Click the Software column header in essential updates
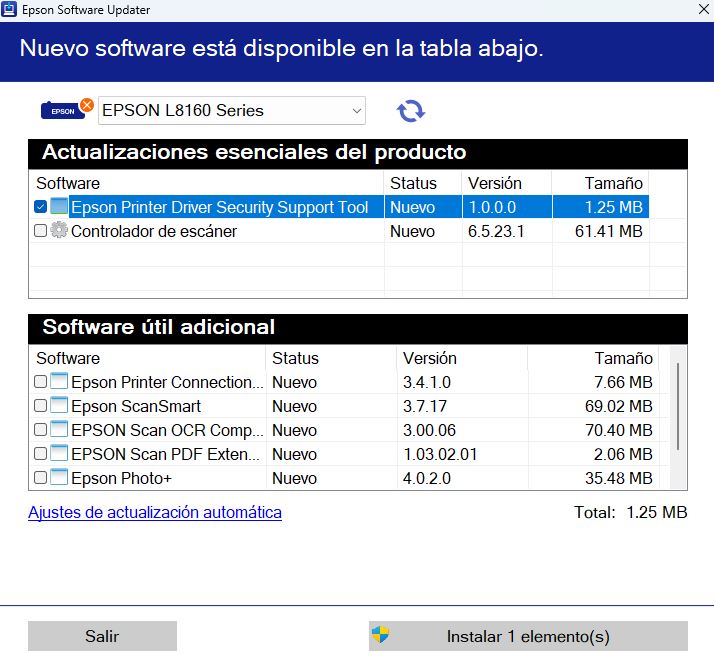The width and height of the screenshot is (714, 665). 68,183
